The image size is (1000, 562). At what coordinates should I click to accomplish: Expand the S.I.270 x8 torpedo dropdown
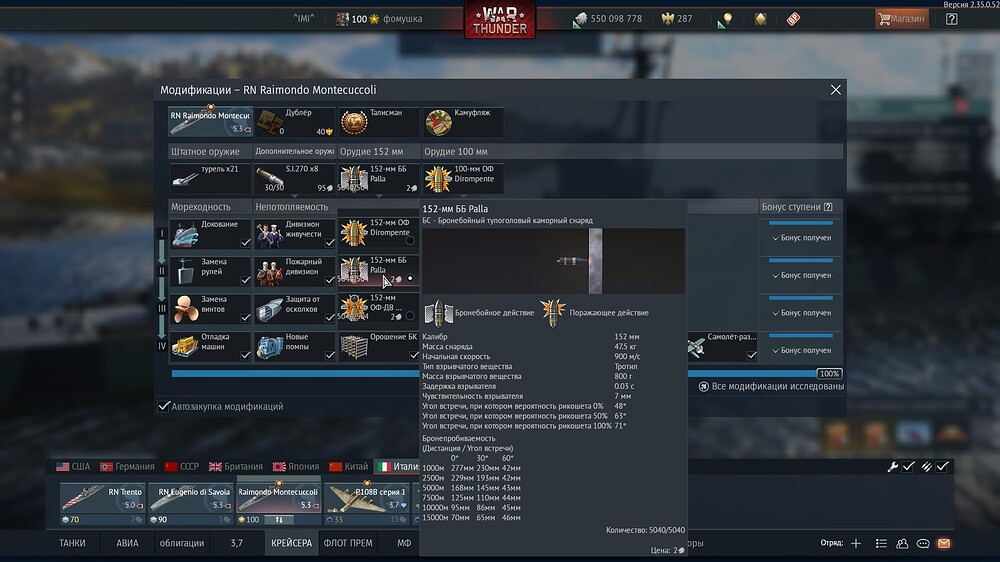pyautogui.click(x=295, y=196)
